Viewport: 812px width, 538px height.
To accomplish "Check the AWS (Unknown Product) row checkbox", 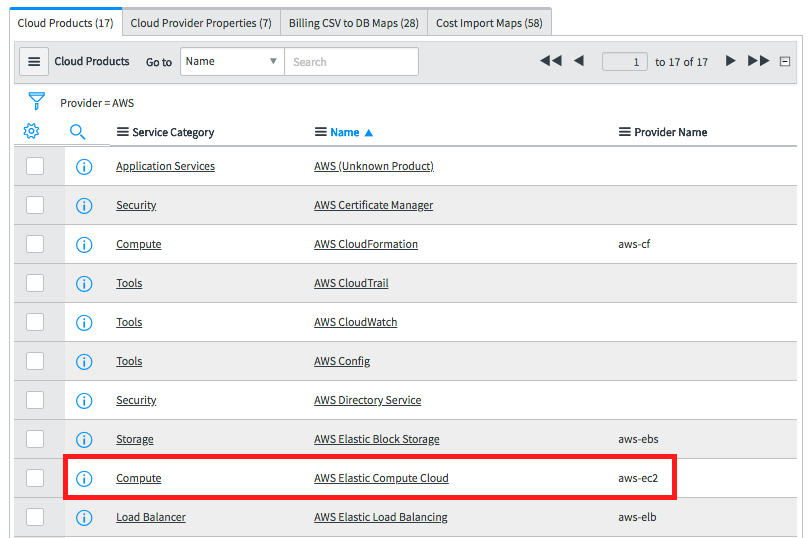I will pyautogui.click(x=35, y=166).
